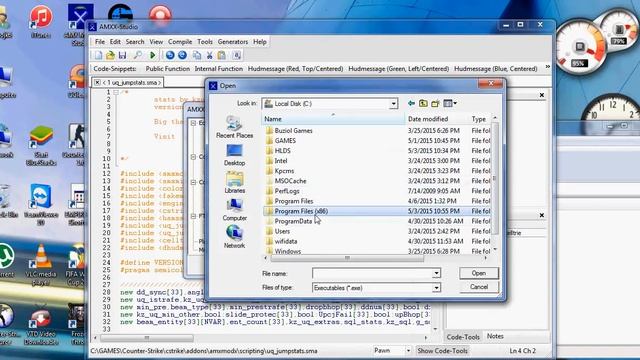Click the Open file folder toolbar icon
This screenshot has width=640, height=360.
pos(110,55)
